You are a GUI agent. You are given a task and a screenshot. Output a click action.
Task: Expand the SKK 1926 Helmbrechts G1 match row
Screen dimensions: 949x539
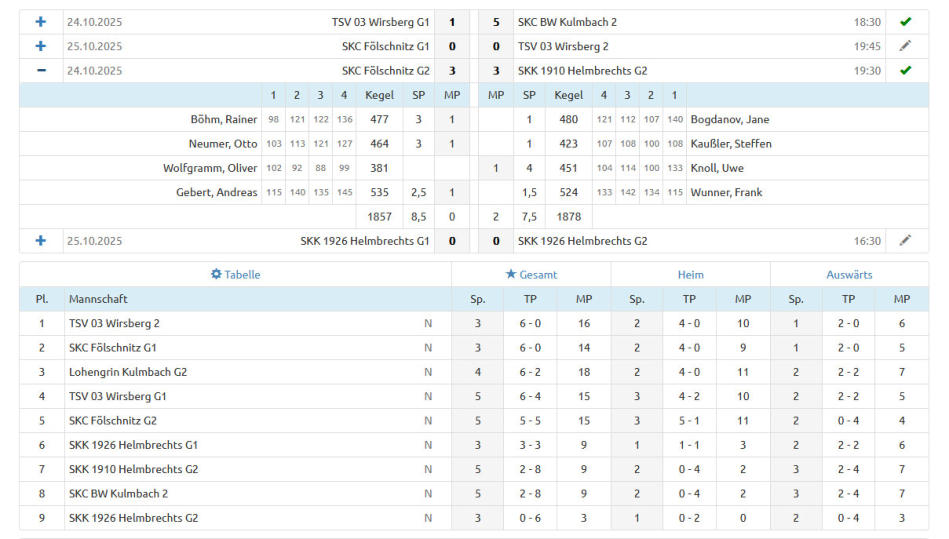tap(41, 241)
